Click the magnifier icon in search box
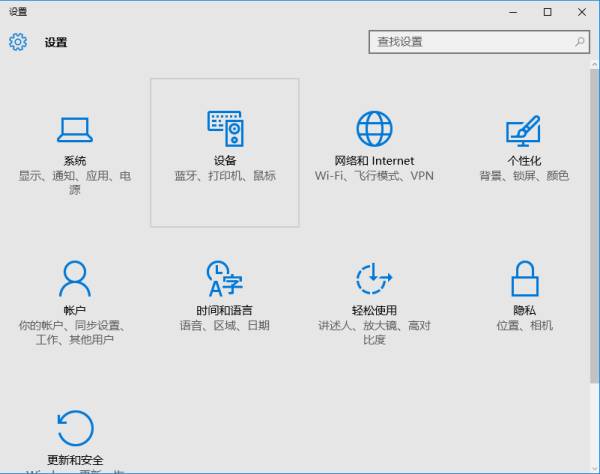This screenshot has height=474, width=600. [x=579, y=42]
